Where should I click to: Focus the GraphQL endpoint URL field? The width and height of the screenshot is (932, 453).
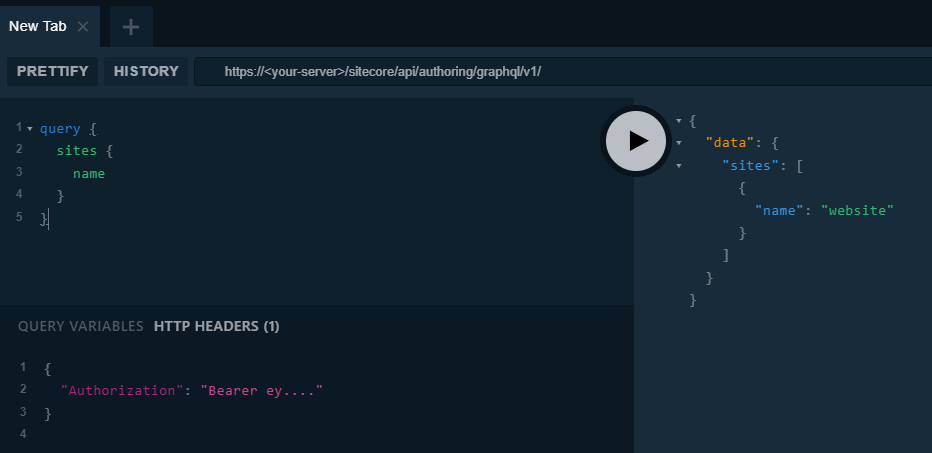tap(562, 72)
